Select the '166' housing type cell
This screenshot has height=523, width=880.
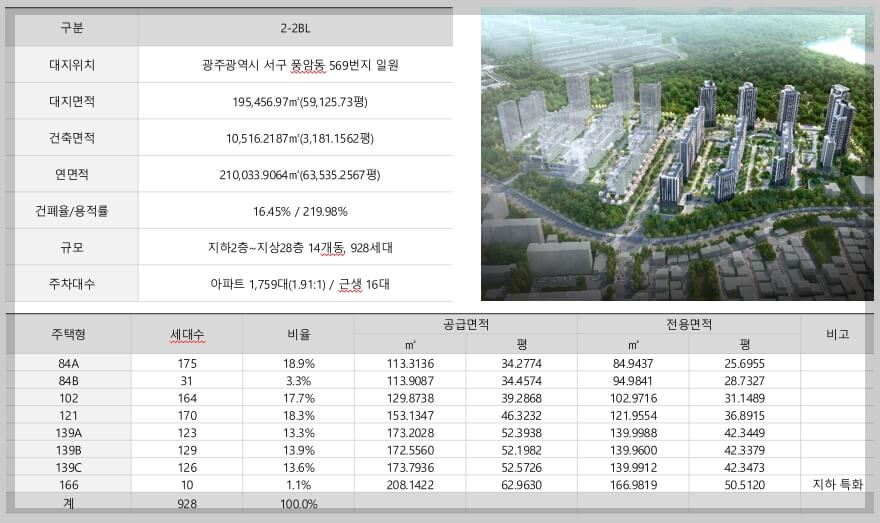[68, 485]
